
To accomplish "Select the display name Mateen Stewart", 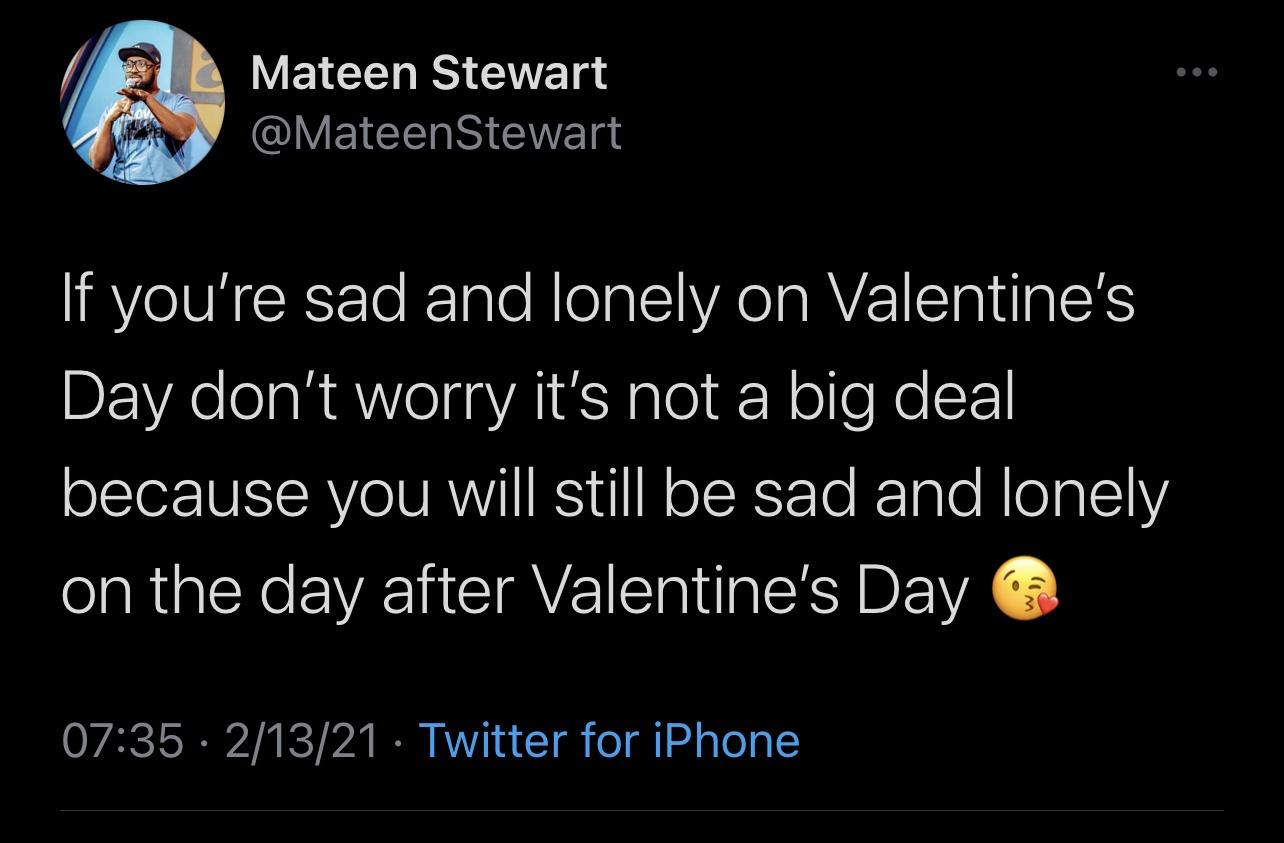I will point(428,71).
